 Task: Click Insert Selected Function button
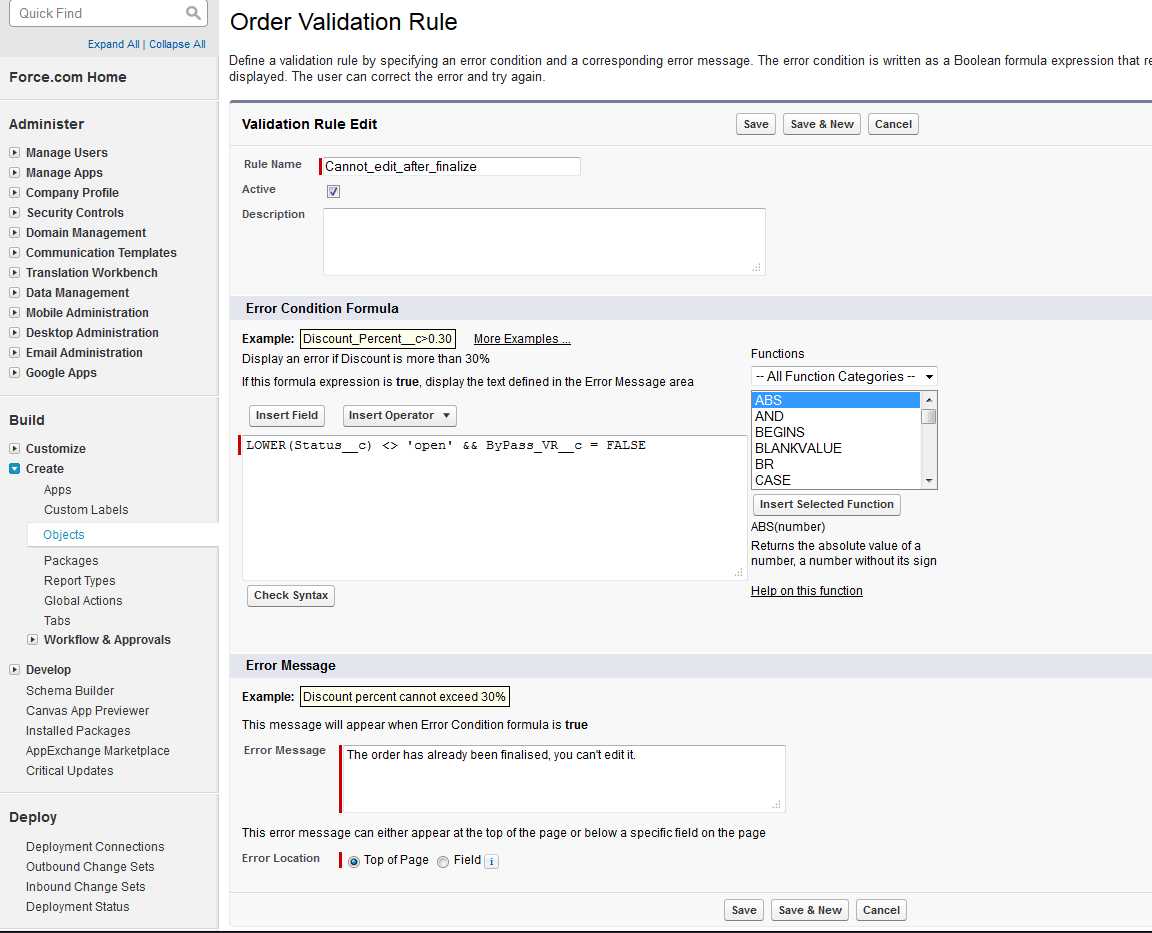click(x=827, y=504)
